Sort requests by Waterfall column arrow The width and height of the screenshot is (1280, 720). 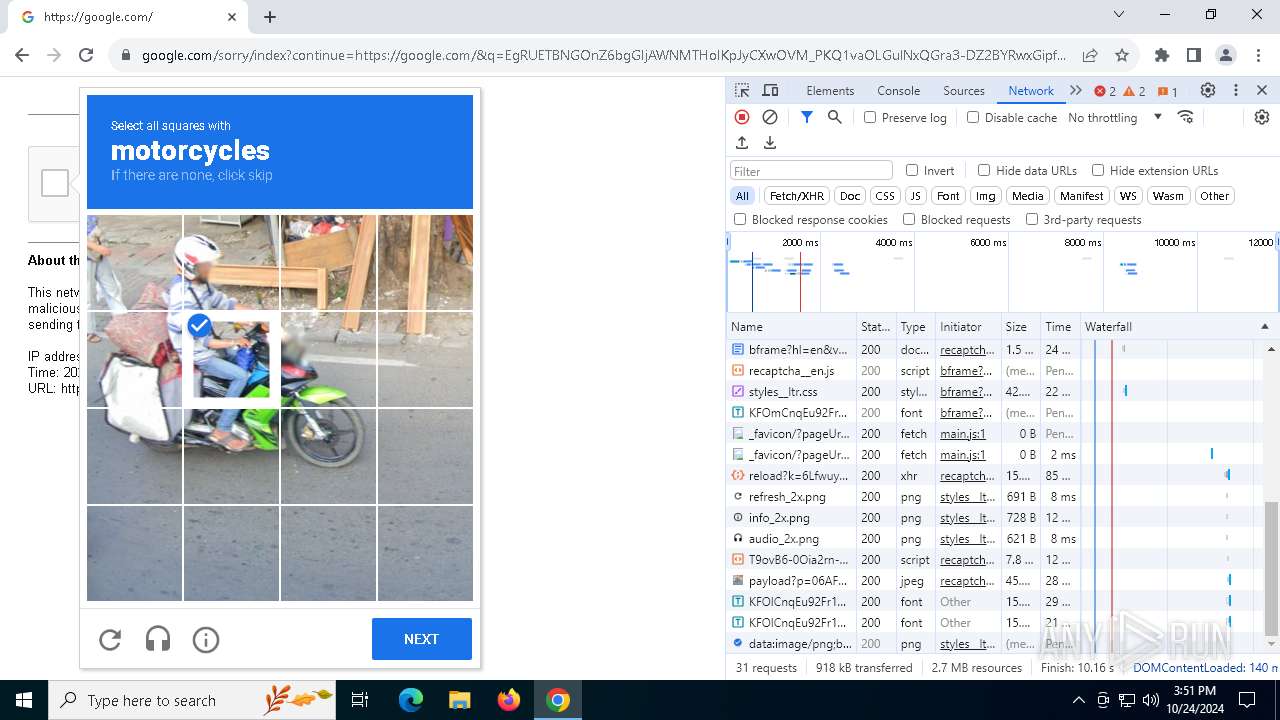1264,327
